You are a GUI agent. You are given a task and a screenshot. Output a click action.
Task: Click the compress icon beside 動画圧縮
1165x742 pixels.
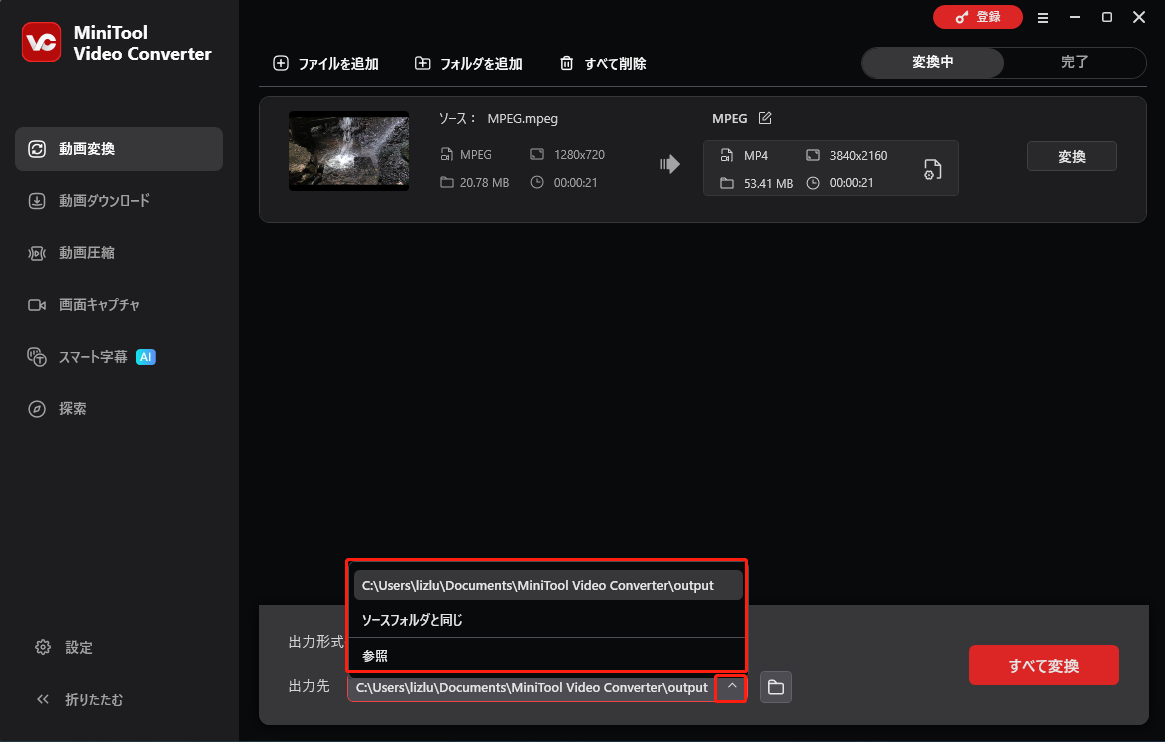point(37,253)
